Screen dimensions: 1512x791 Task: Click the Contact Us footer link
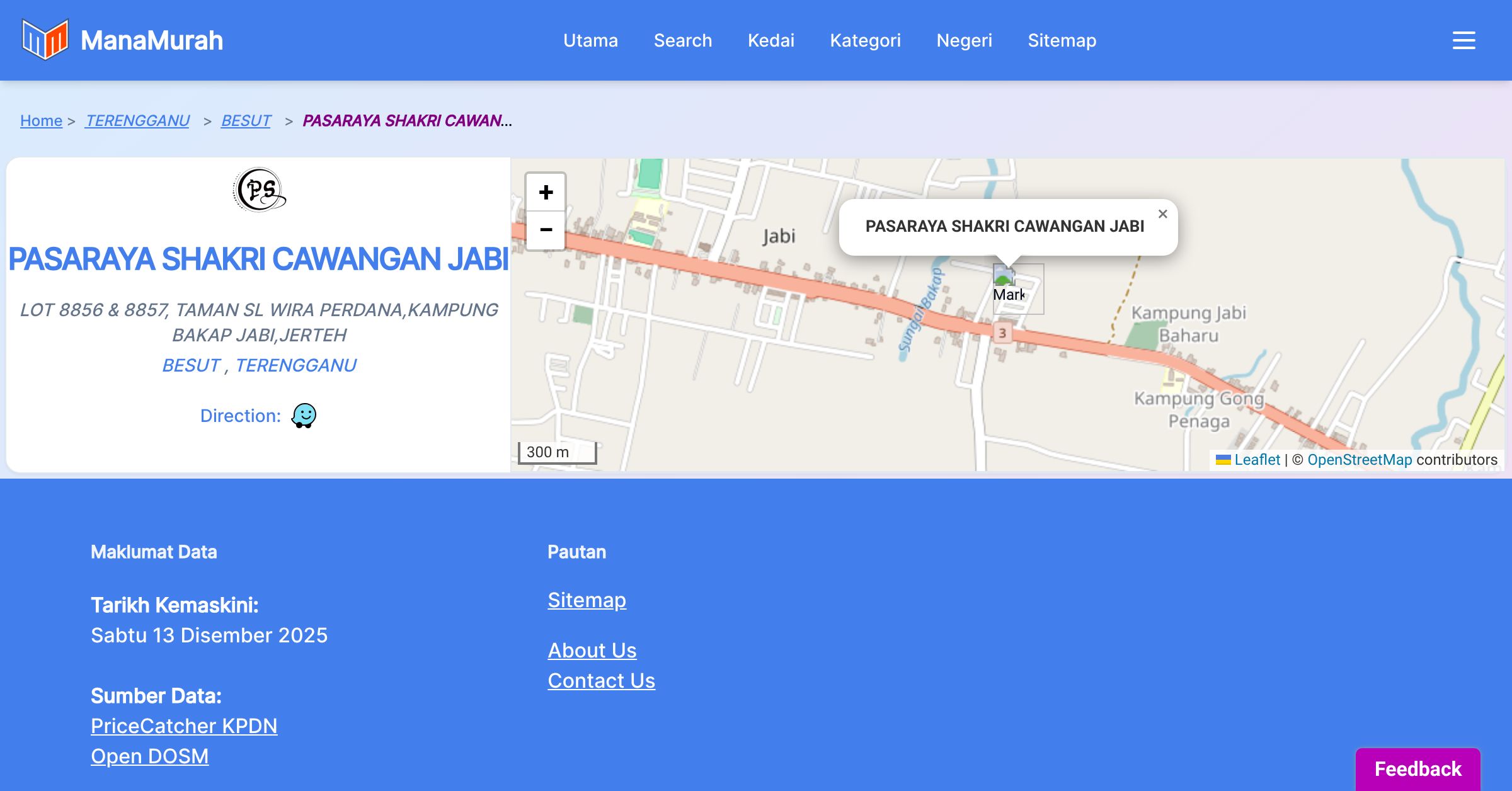tap(601, 681)
